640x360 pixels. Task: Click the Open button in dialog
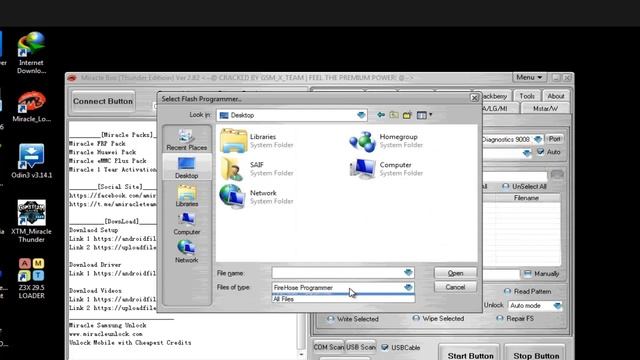[x=455, y=273]
